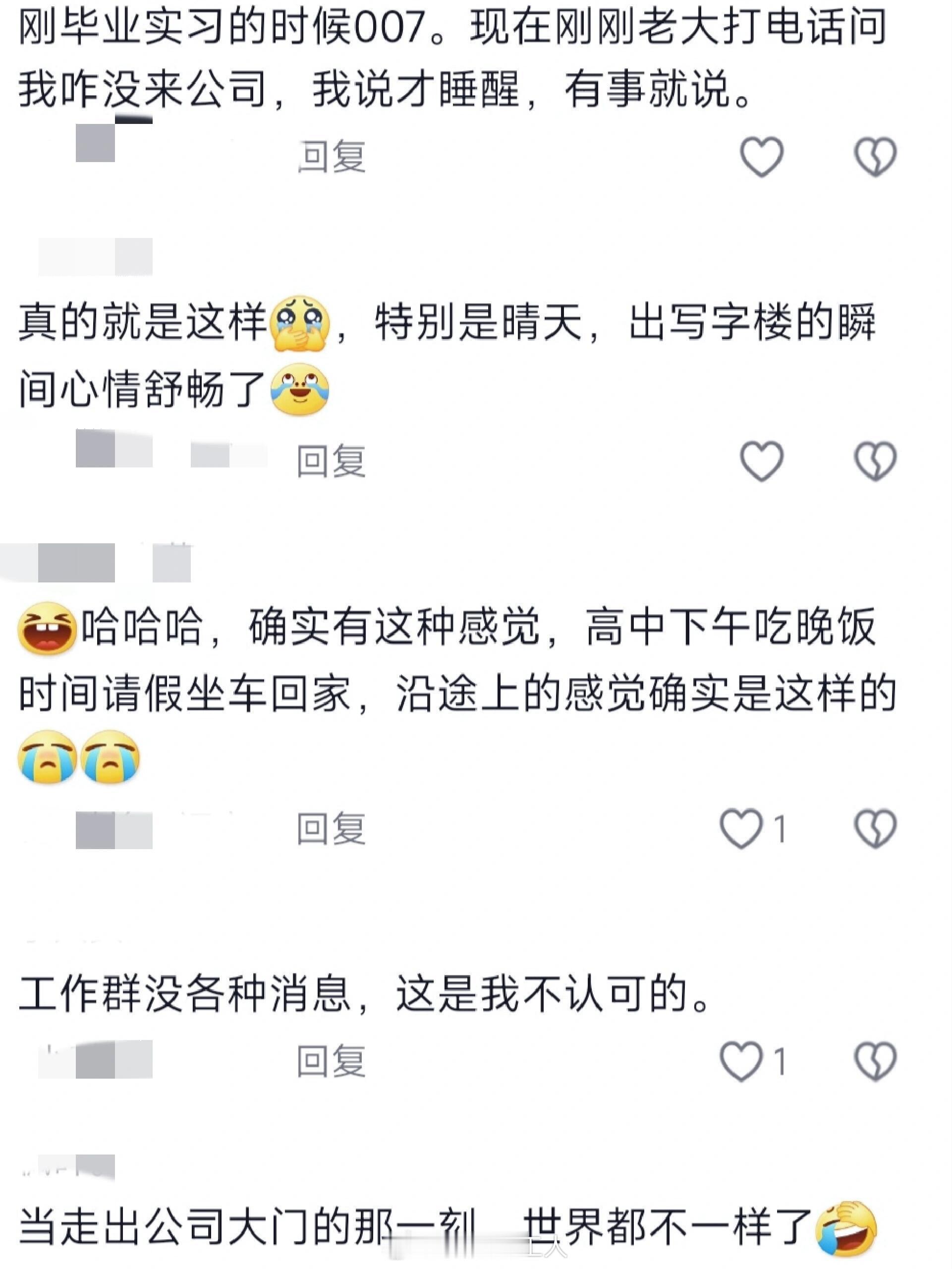Screen dimensions: 952x1269
Task: Select the comment text 工作群没各种消息
Action: (184, 993)
